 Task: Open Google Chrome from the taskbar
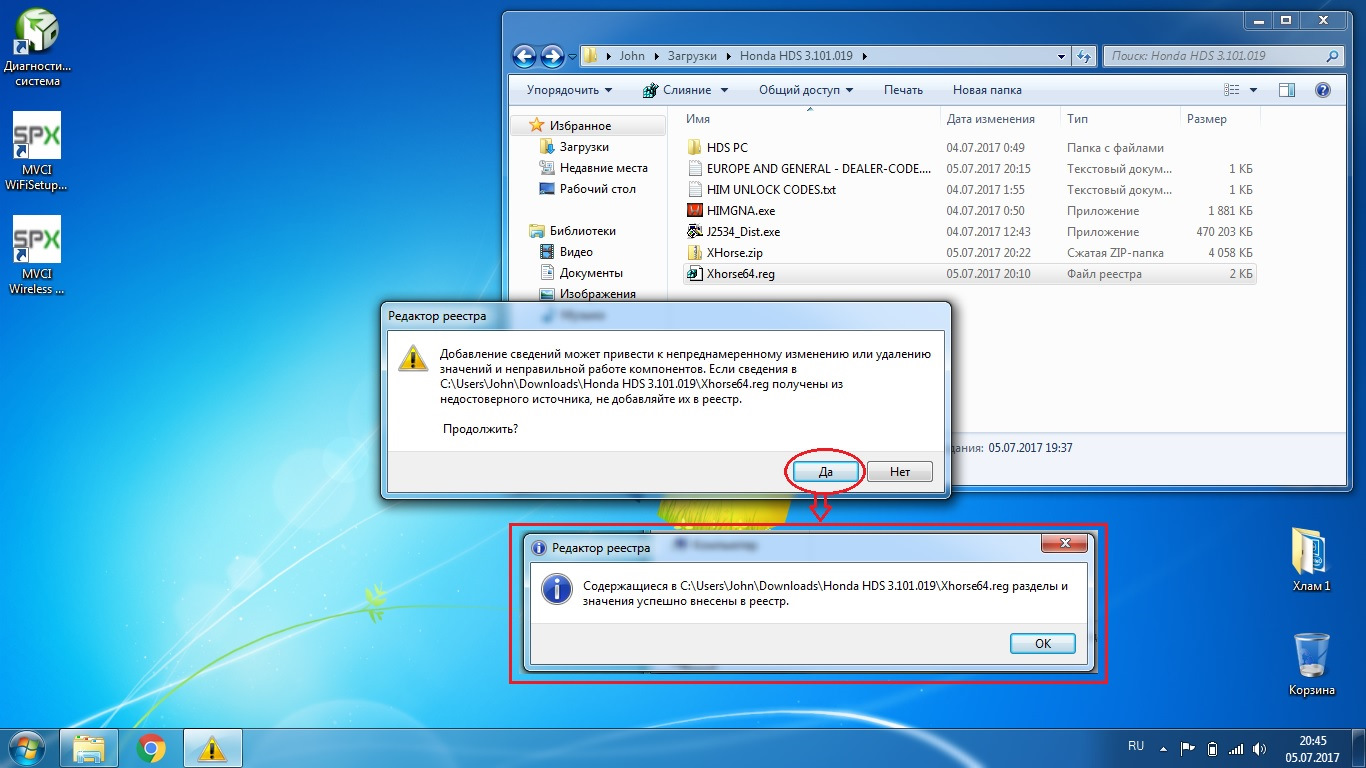click(151, 748)
